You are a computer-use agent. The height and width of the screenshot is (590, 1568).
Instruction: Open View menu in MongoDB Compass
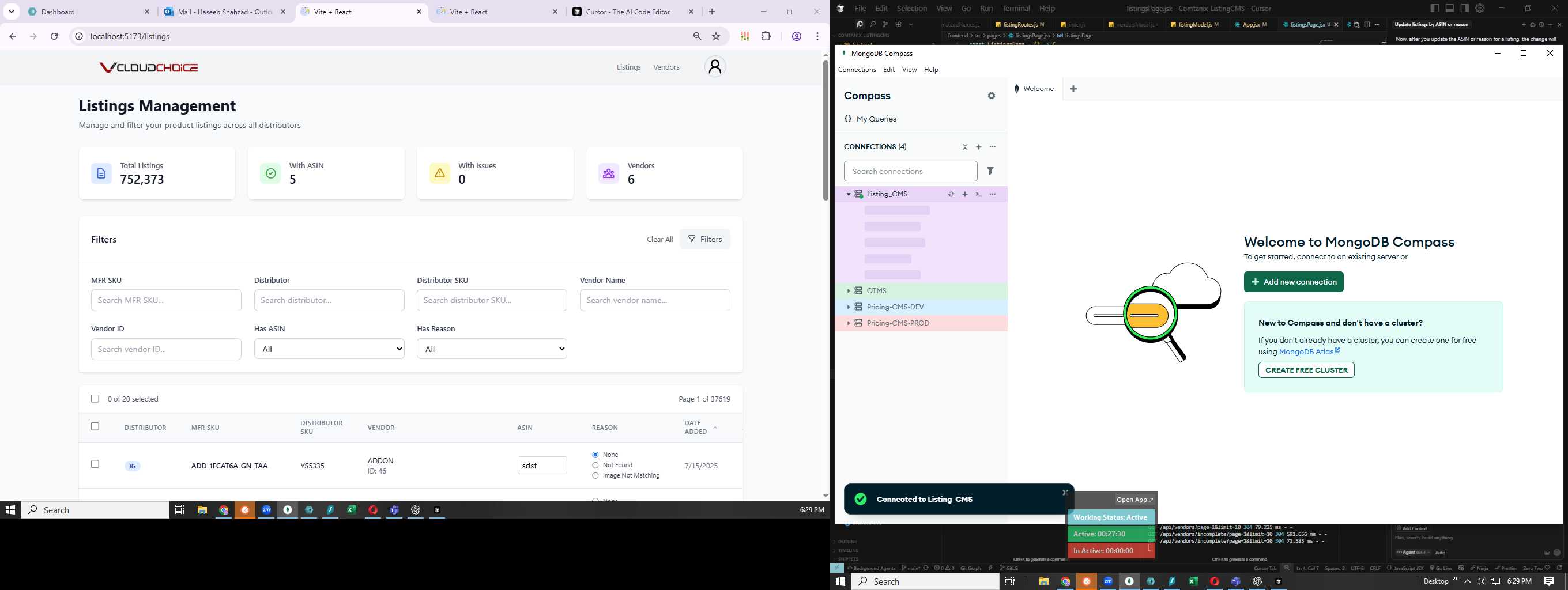[x=910, y=70]
